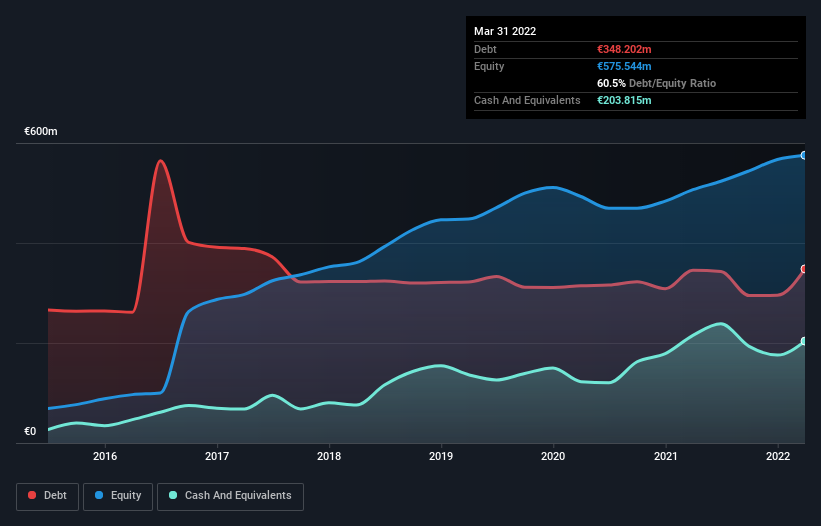Select the 2019 axis label

(x=441, y=456)
